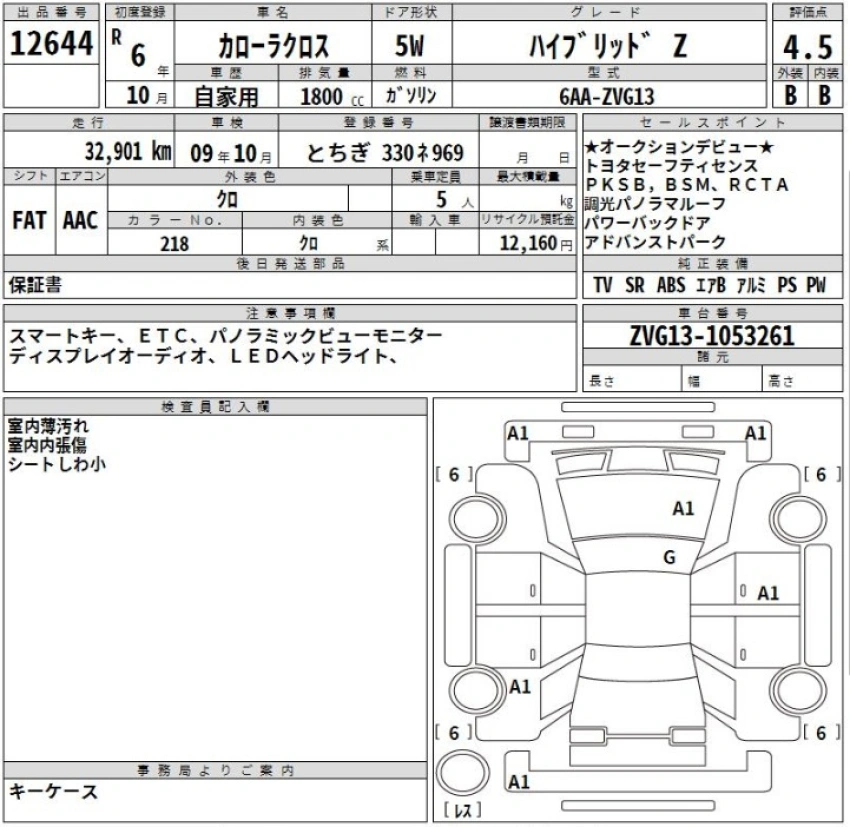The width and height of the screenshot is (850, 827).
Task: Click the A1 mark on the right door
Action: click(x=768, y=593)
